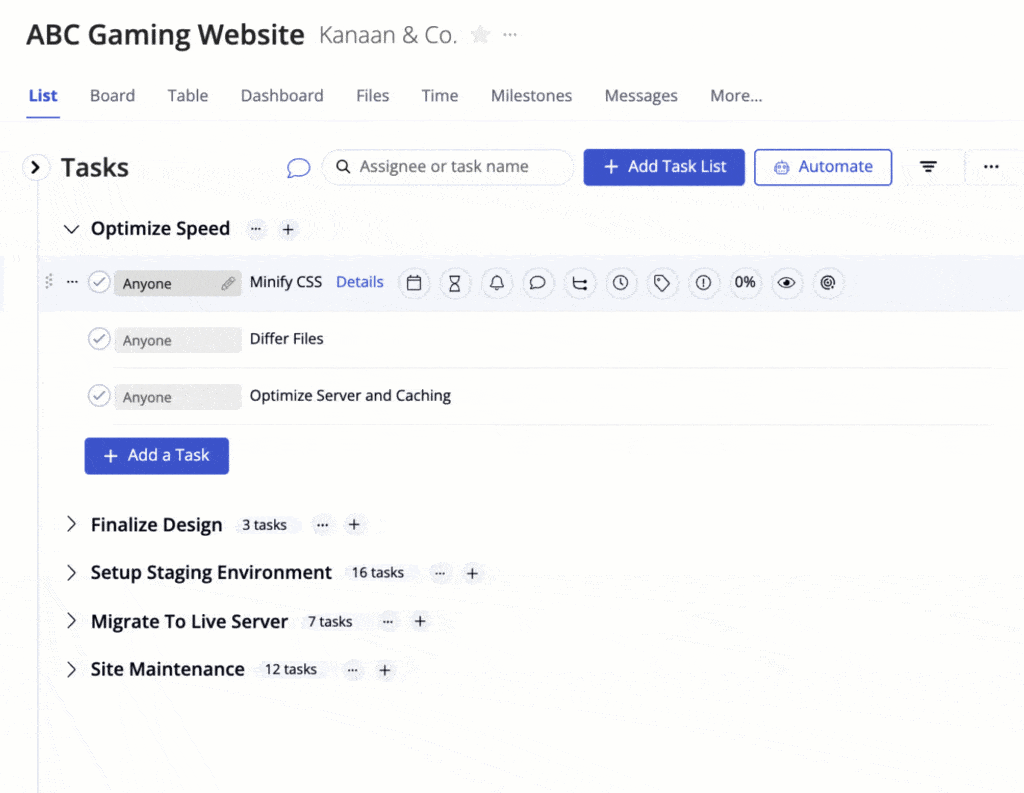1024x793 pixels.
Task: Open Anyone assignee for Optimize Server and Caching
Action: [178, 397]
